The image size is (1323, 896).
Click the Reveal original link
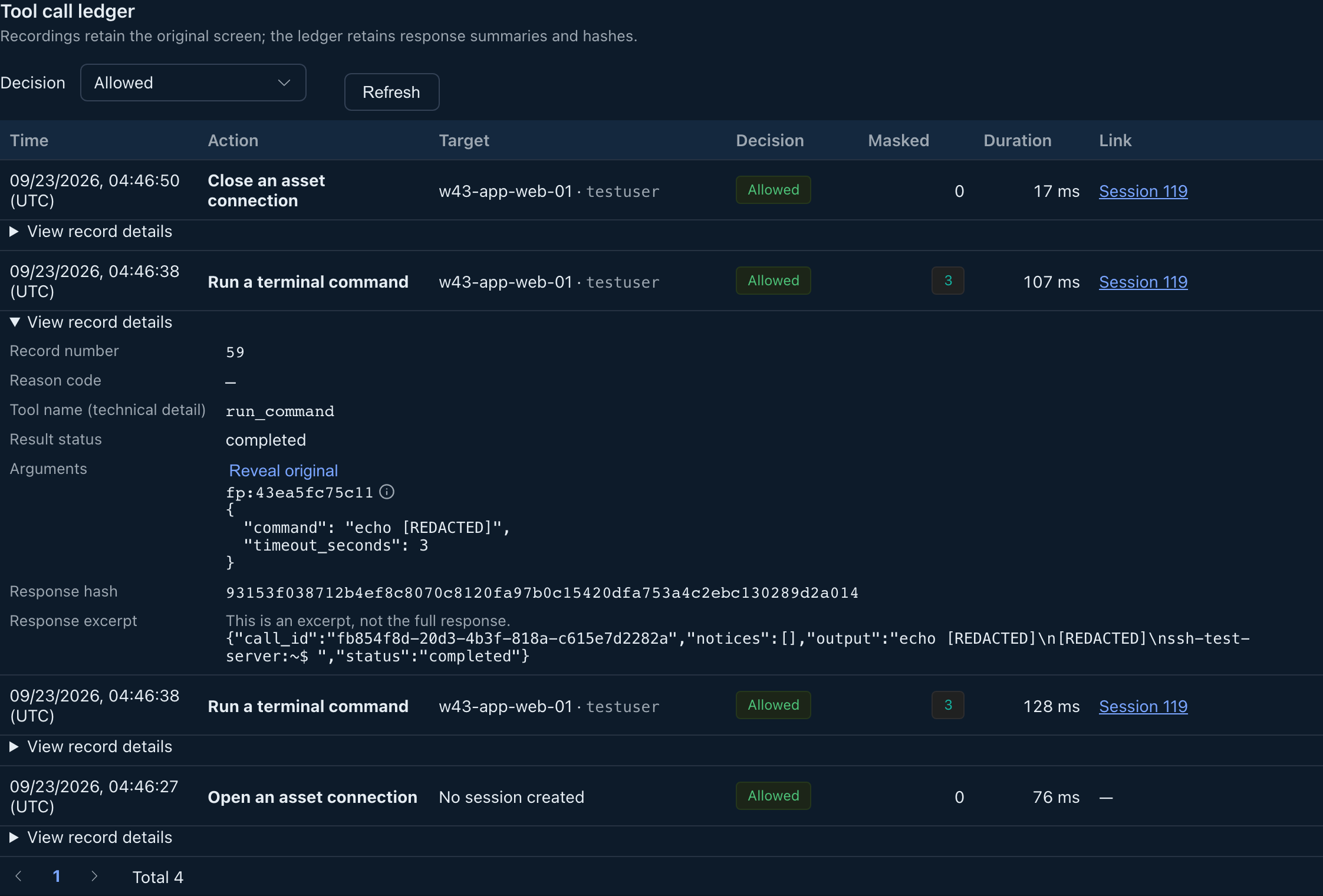pos(284,470)
